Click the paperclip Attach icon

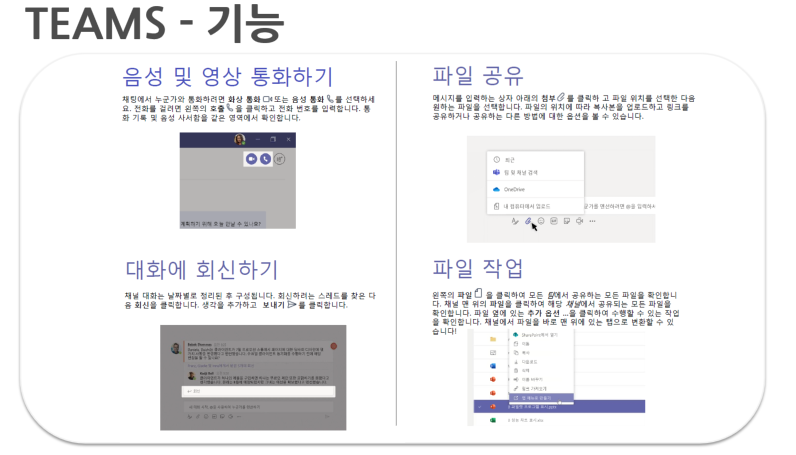pyautogui.click(x=528, y=221)
